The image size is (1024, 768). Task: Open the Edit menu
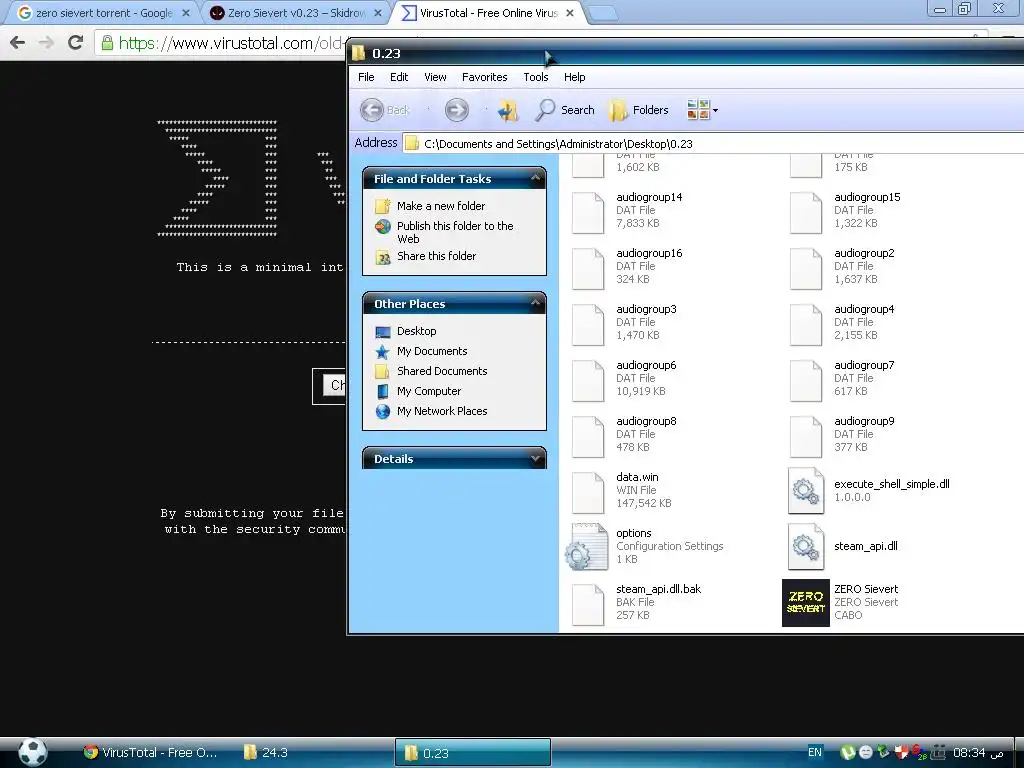[x=399, y=77]
